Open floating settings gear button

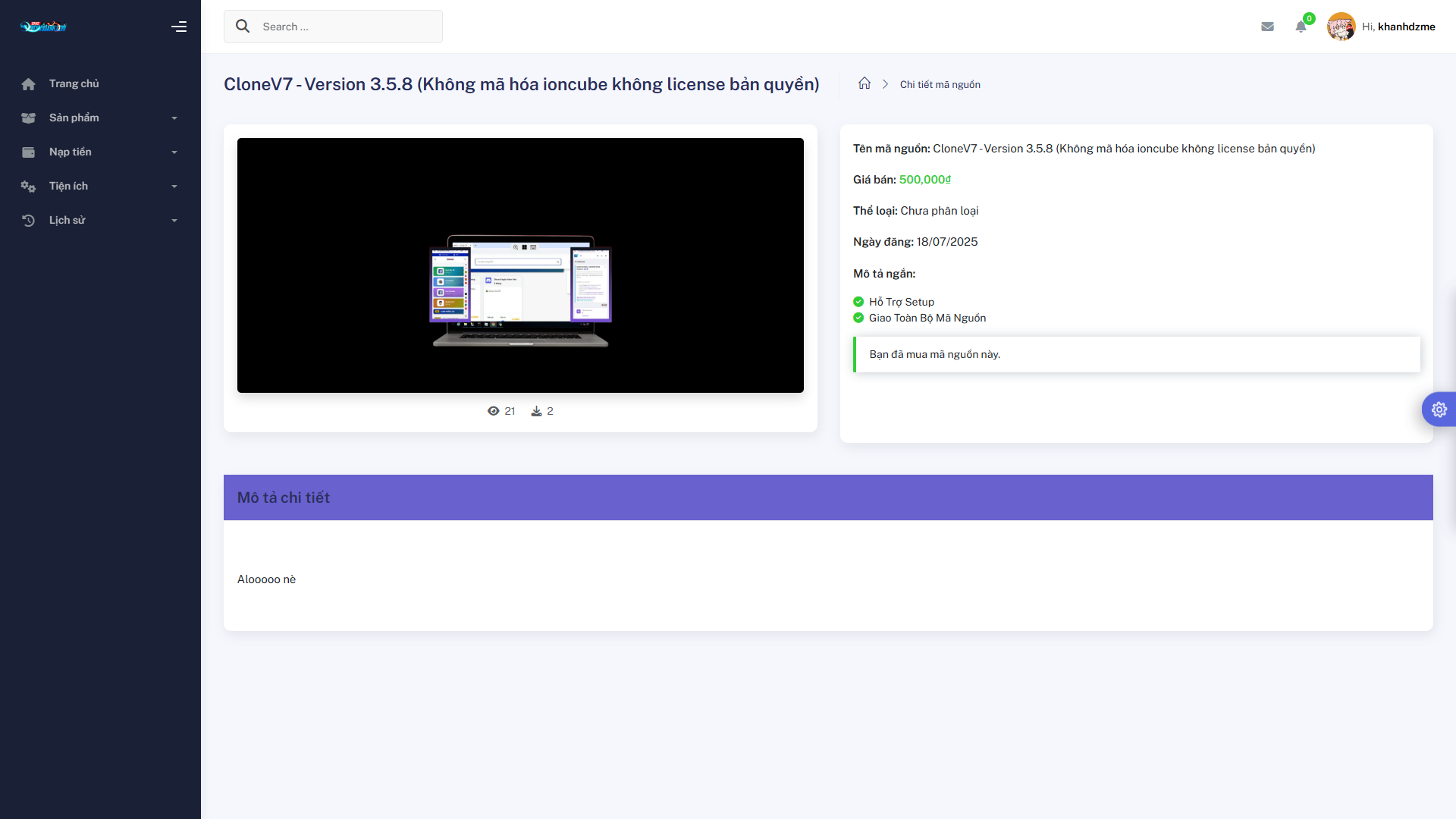pos(1439,409)
